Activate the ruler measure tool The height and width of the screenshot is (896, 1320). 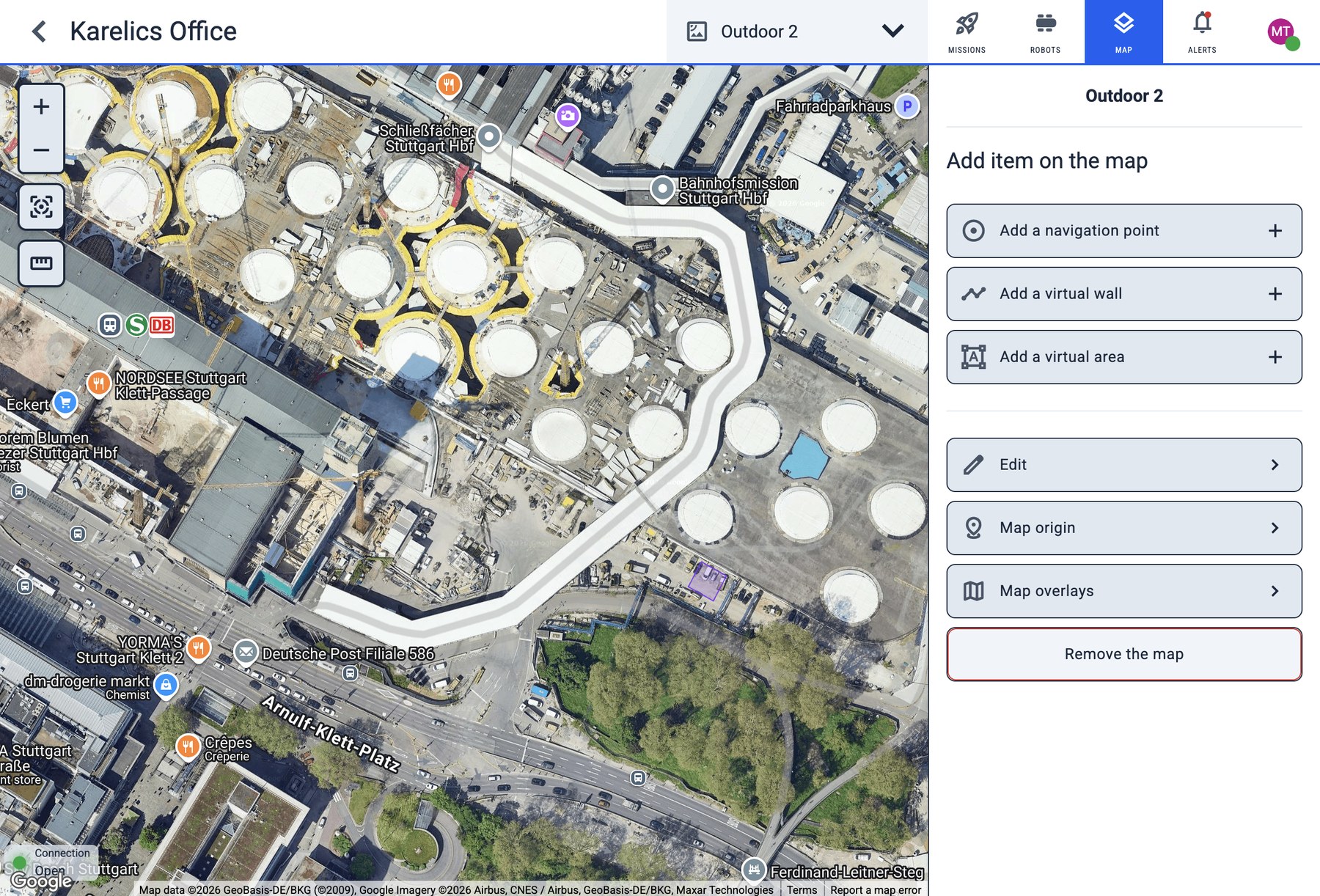tap(41, 263)
